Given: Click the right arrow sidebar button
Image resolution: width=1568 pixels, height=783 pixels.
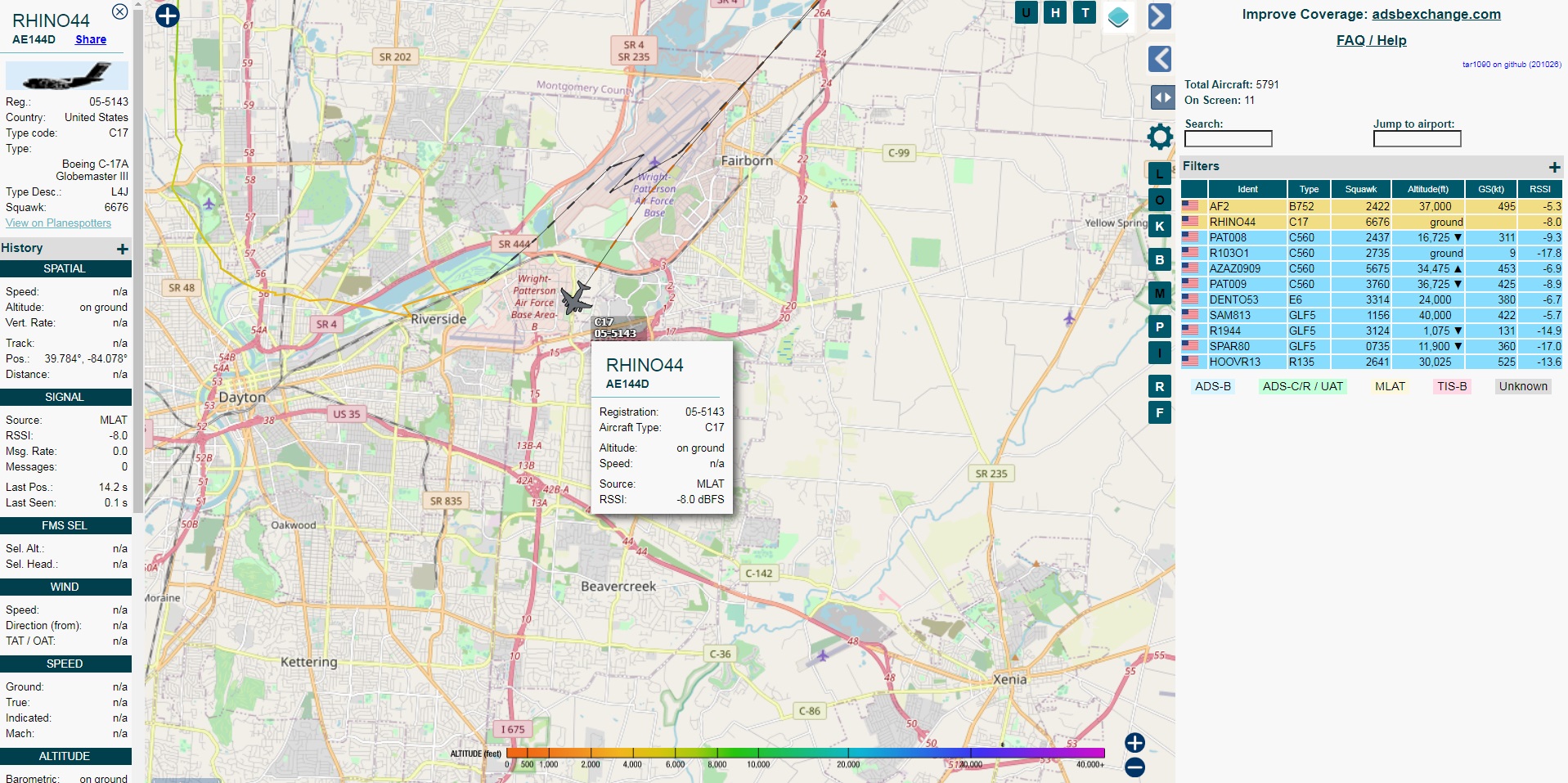Looking at the screenshot, I should [1159, 16].
